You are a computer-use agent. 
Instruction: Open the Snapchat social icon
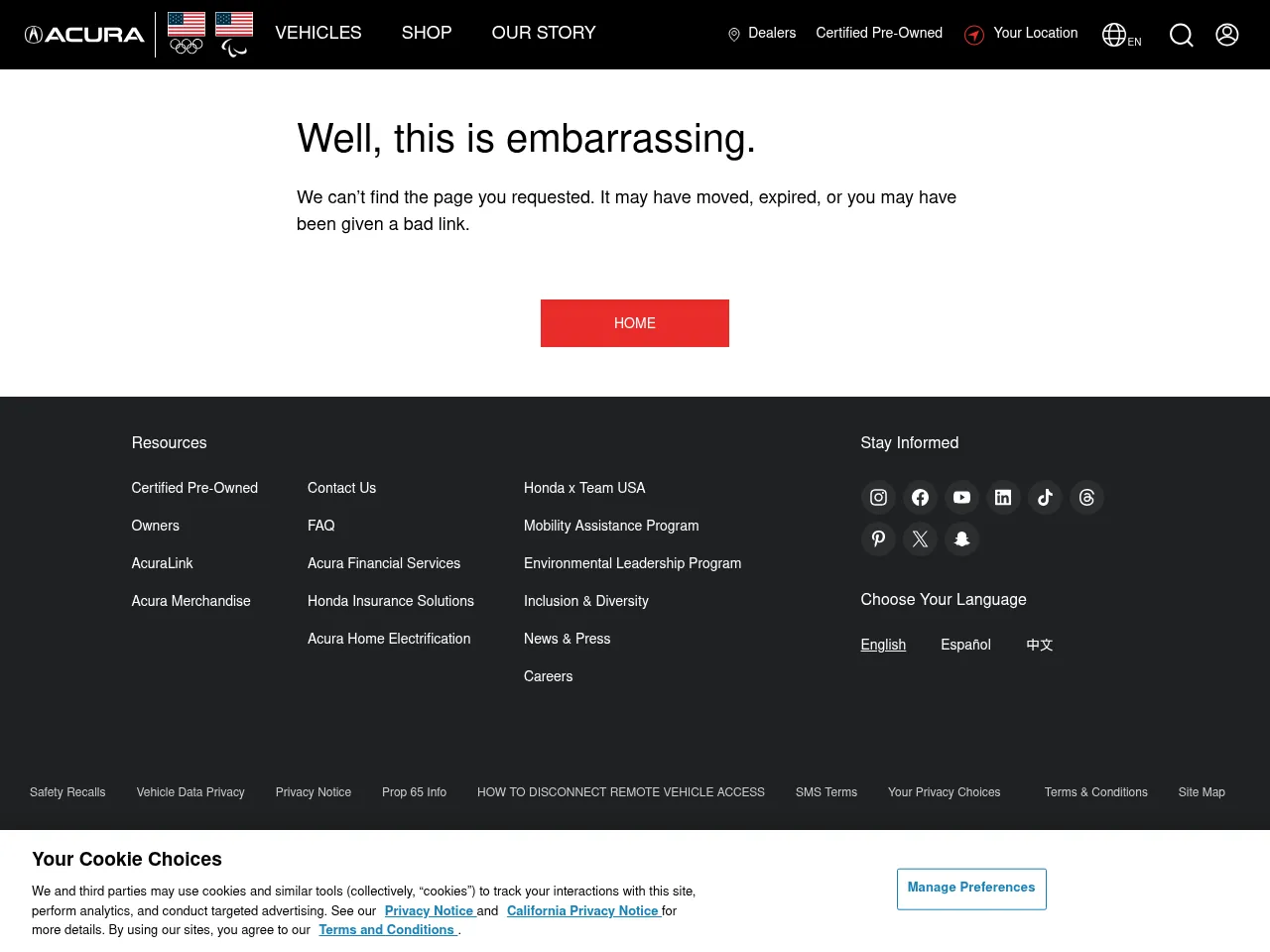point(961,539)
